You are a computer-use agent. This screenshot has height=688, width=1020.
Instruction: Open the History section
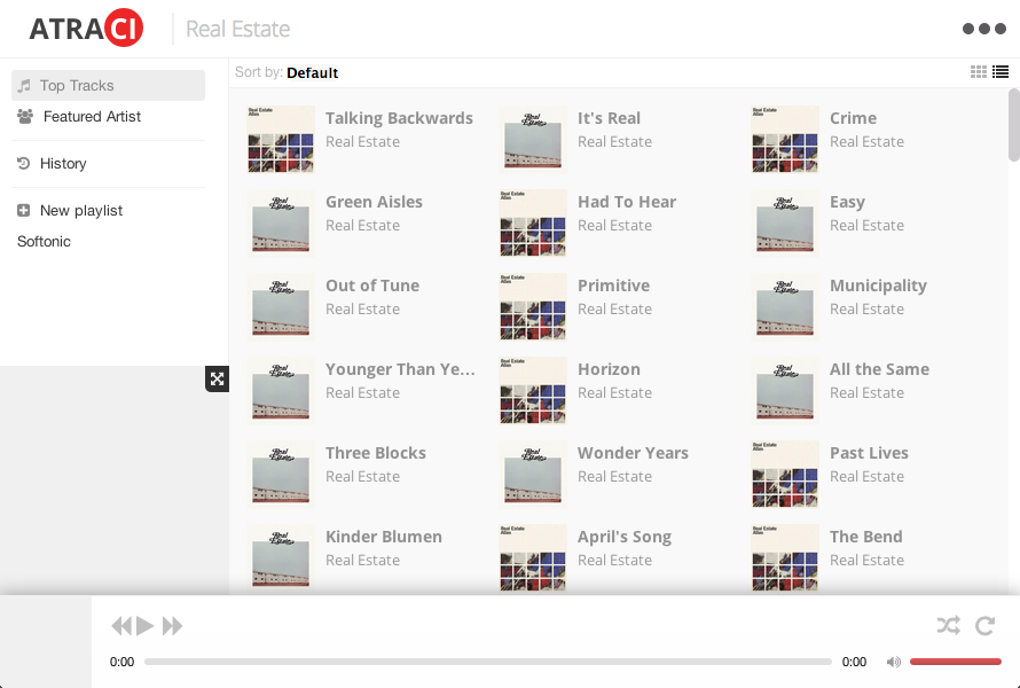(62, 163)
